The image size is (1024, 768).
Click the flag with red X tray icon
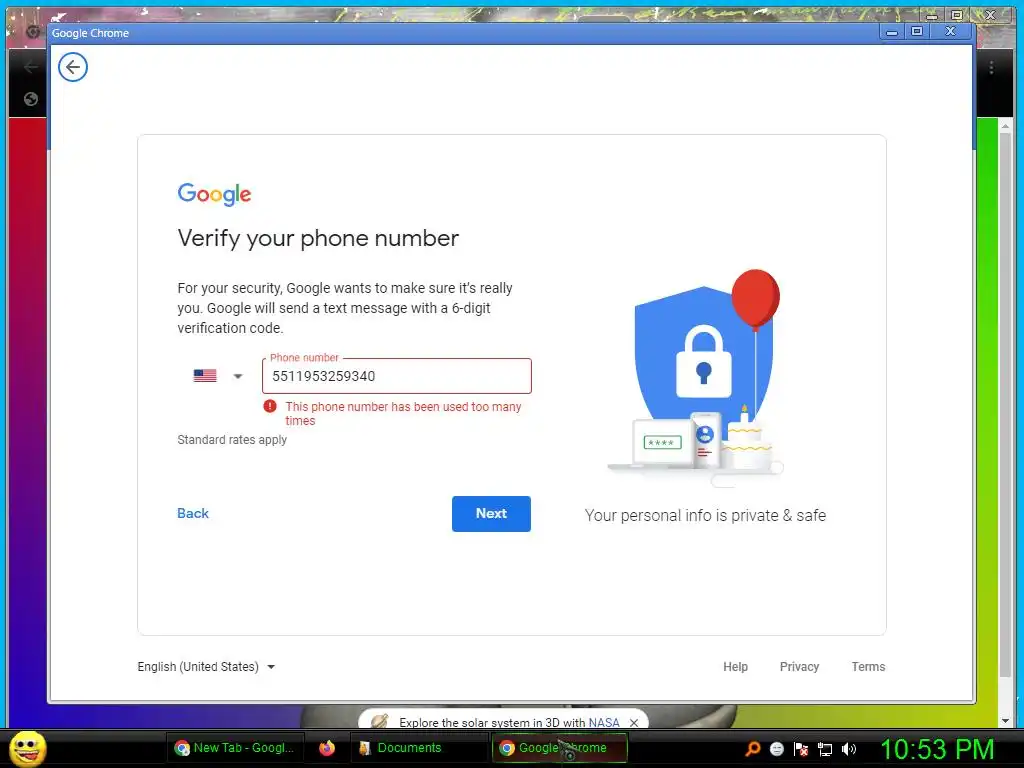801,749
